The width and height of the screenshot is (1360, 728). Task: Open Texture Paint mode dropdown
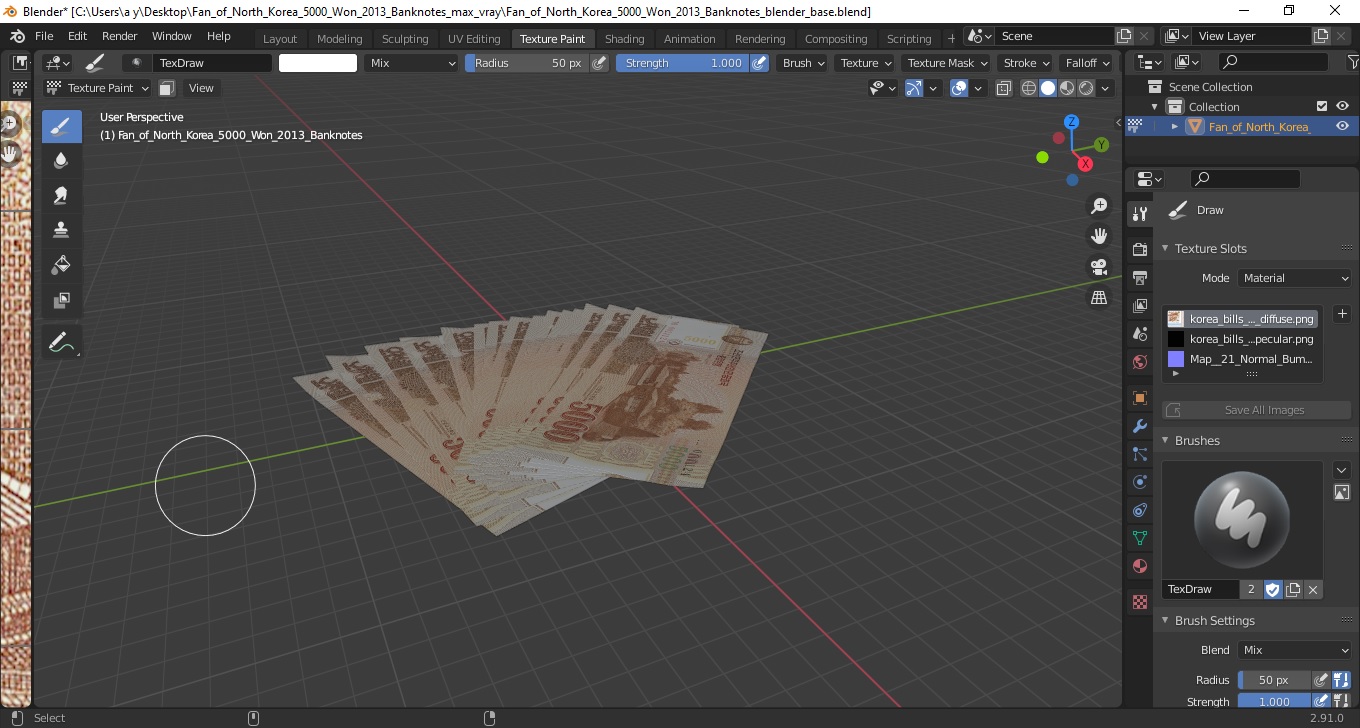point(98,88)
